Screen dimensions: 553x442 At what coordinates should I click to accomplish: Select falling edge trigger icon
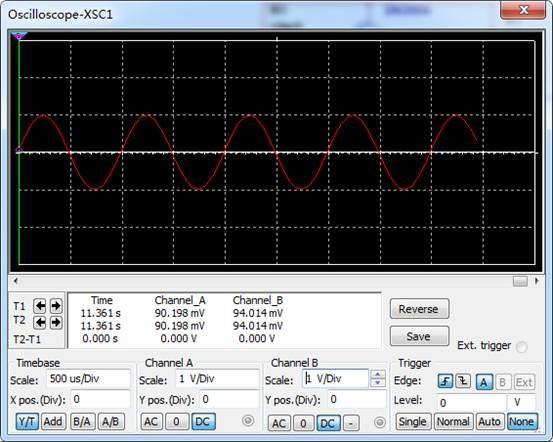click(x=463, y=381)
